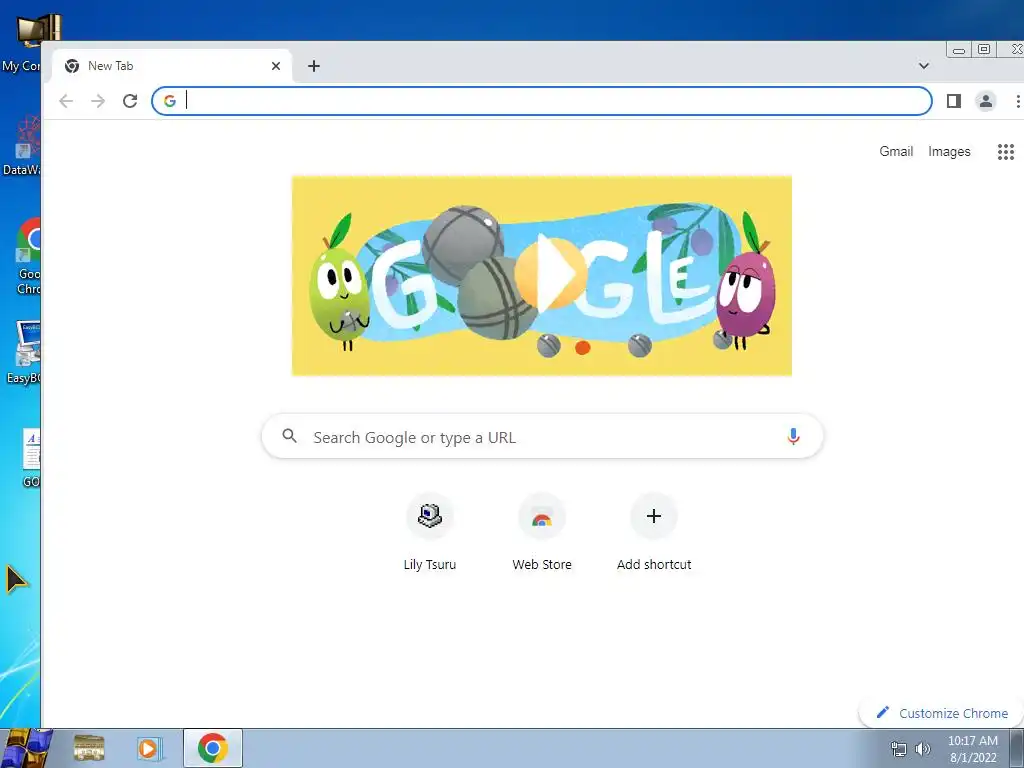1024x768 pixels.
Task: Click the Add shortcut button
Action: click(654, 534)
